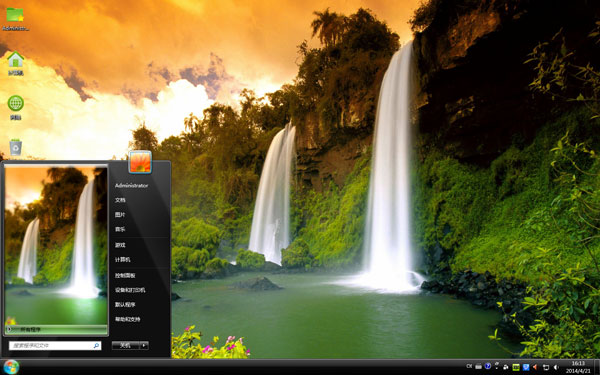Open 计算机 (Computer) in Start menu
This screenshot has width=600, height=375.
122,259
